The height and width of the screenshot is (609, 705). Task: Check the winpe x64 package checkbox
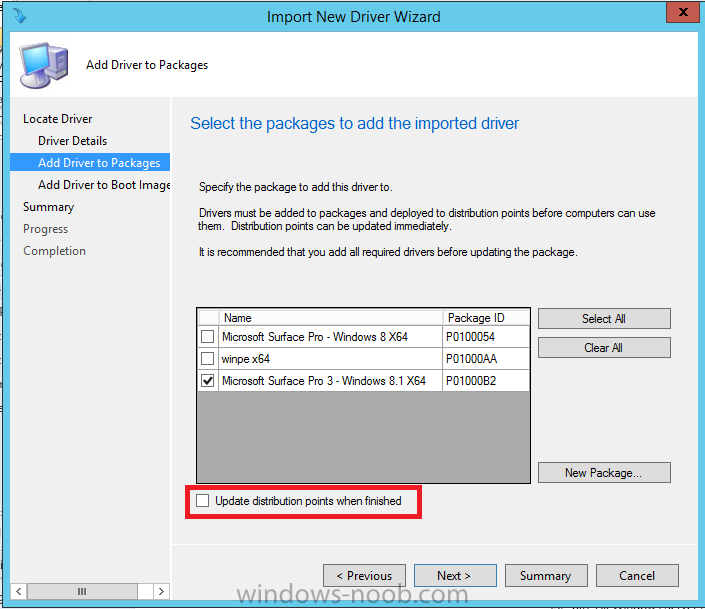pos(207,358)
